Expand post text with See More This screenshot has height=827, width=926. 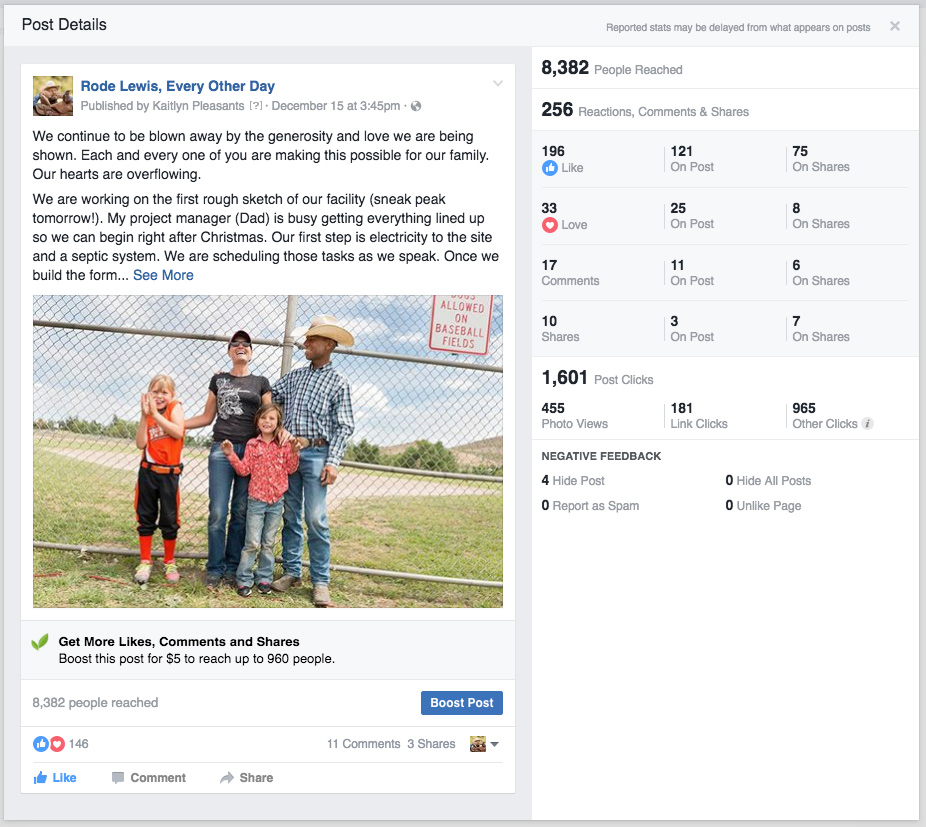pyautogui.click(x=163, y=275)
